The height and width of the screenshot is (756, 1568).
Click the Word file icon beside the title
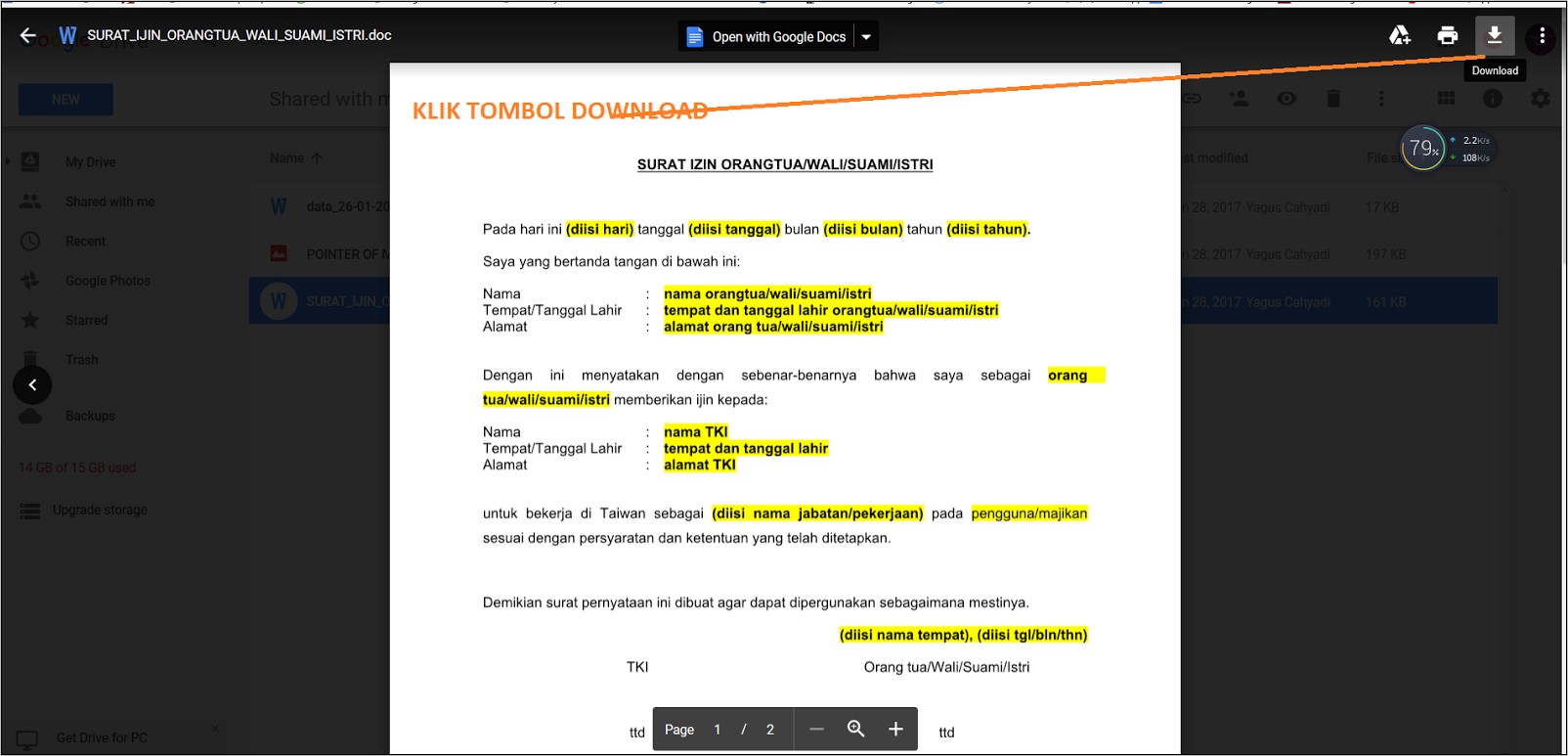(67, 36)
